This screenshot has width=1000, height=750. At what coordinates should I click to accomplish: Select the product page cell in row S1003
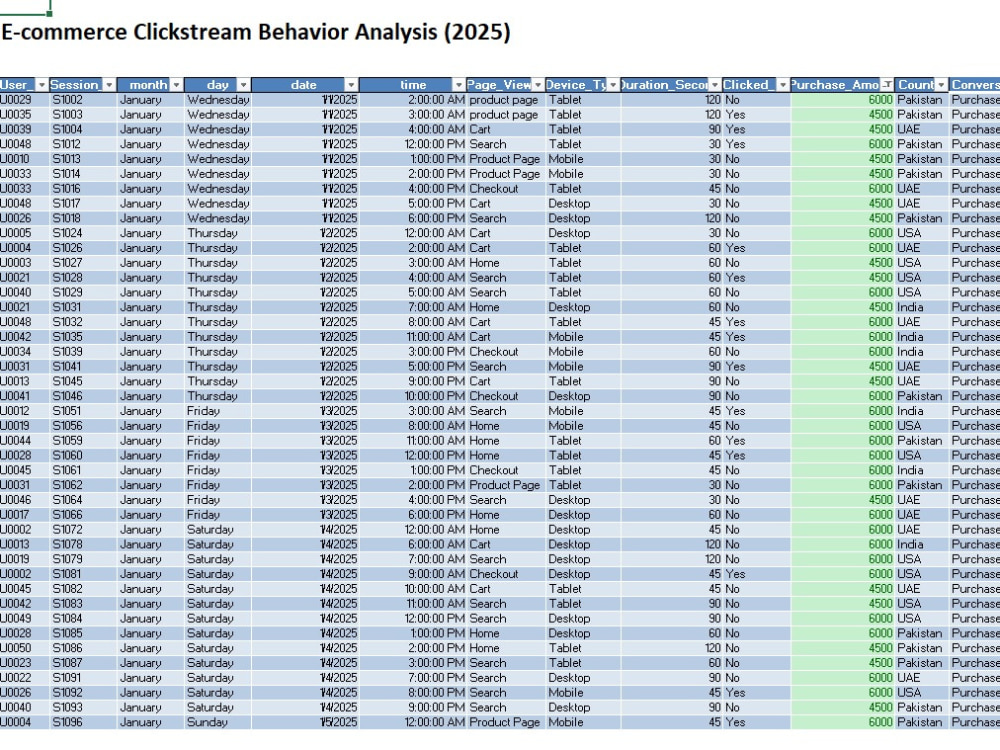coord(506,115)
